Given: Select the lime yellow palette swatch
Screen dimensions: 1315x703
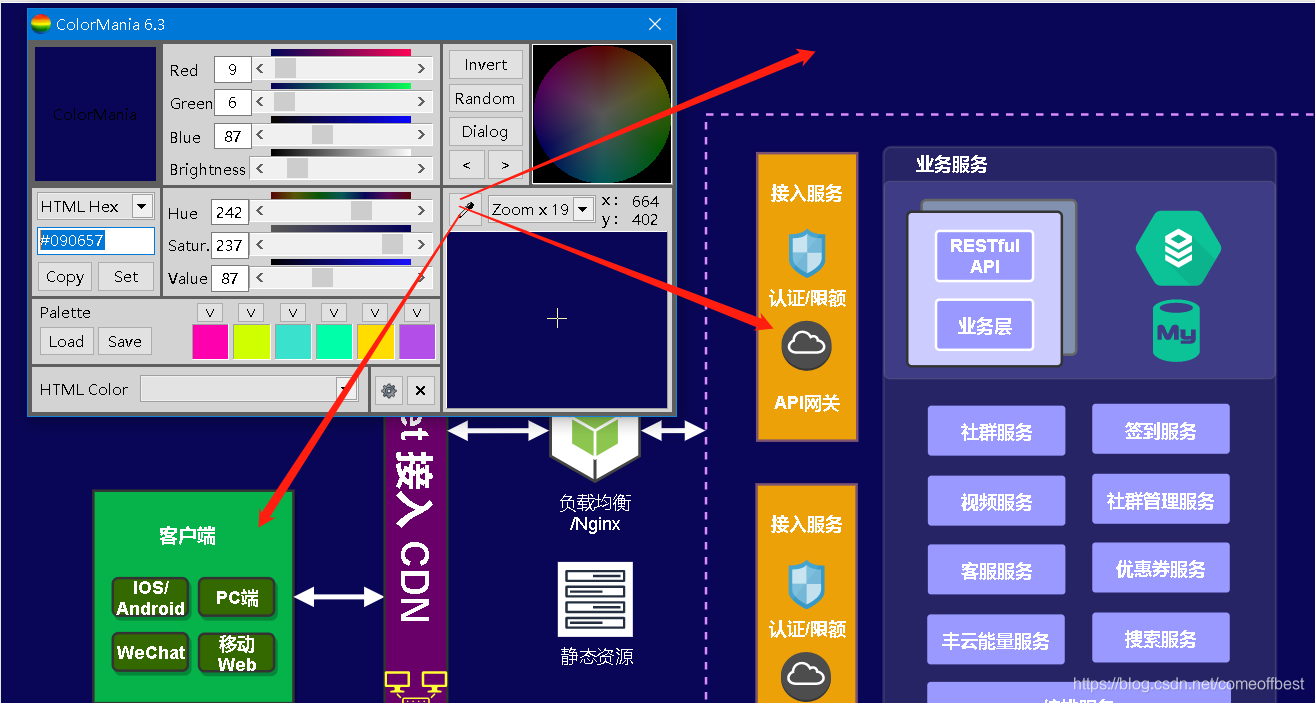Looking at the screenshot, I should pyautogui.click(x=252, y=342).
